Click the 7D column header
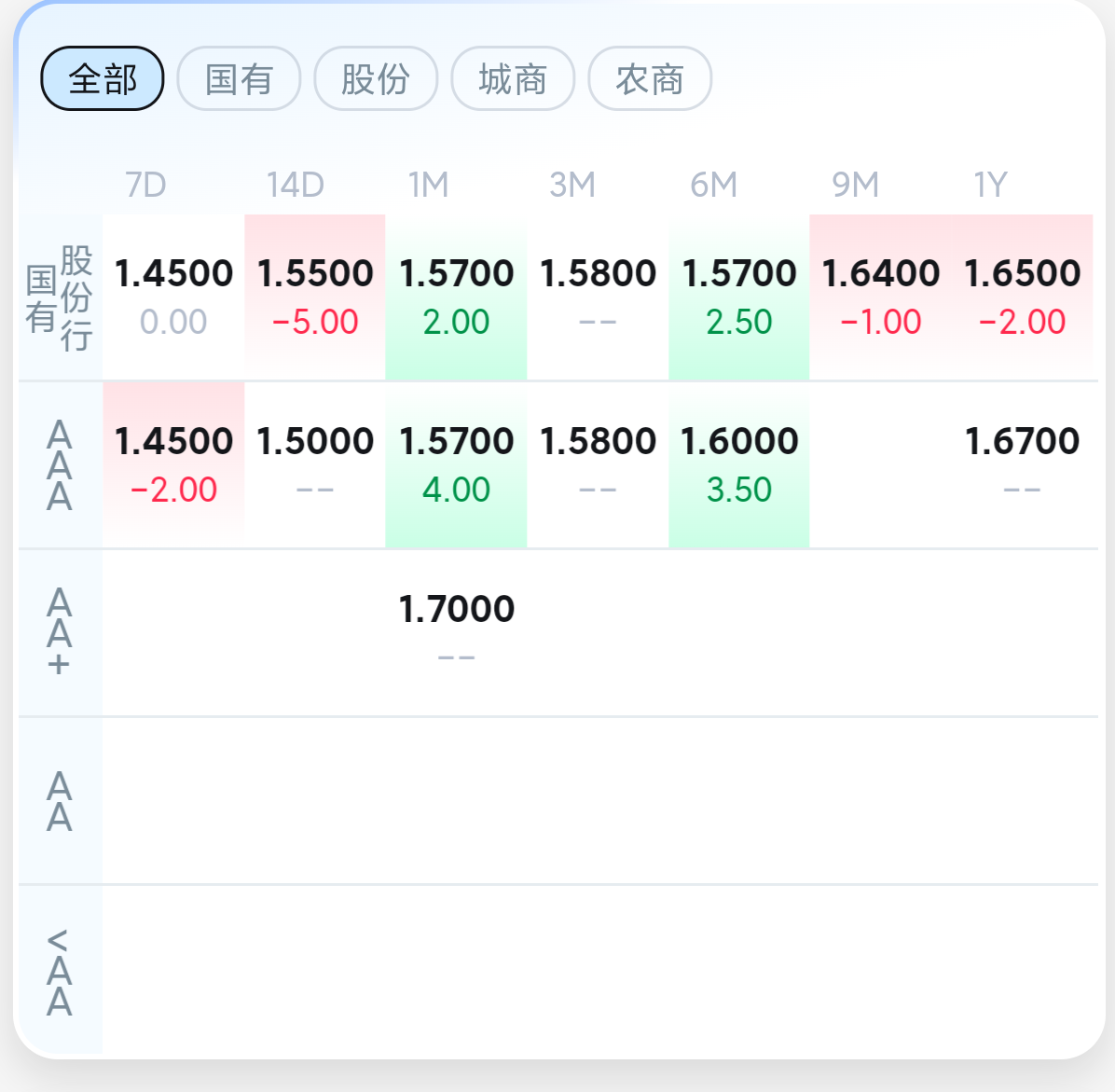1115x1092 pixels. click(145, 185)
